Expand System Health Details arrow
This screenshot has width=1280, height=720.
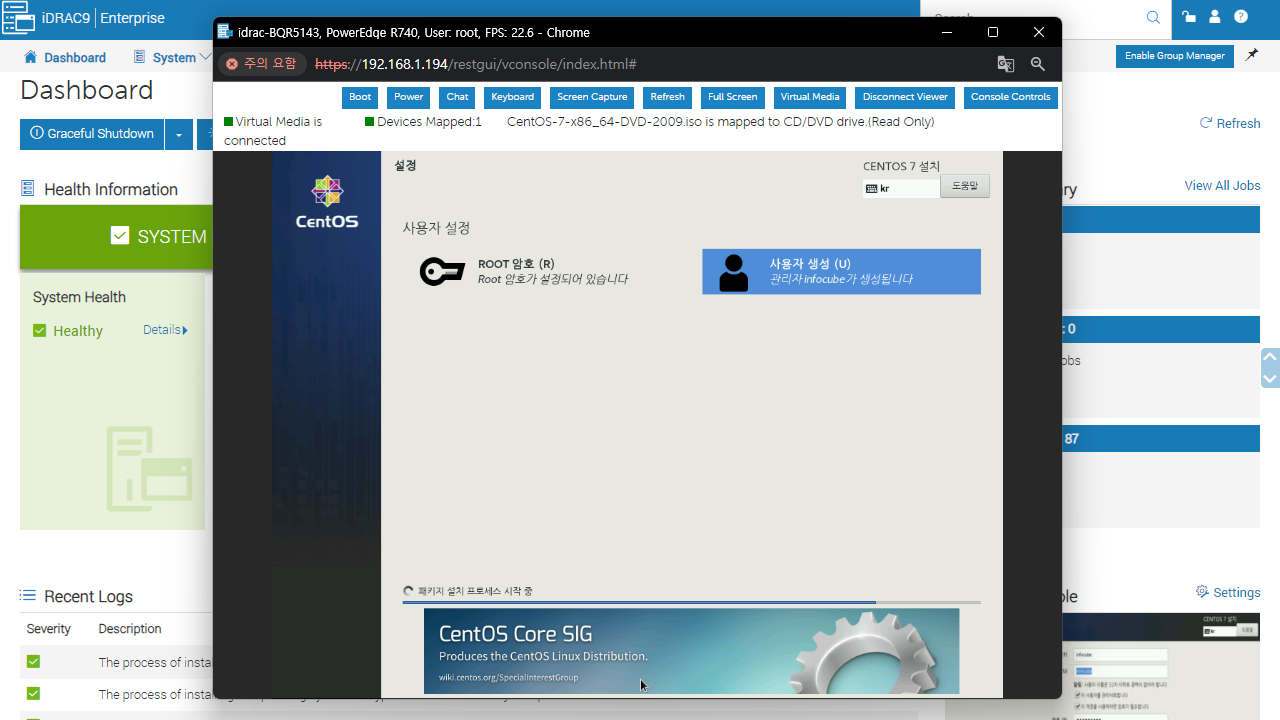coord(185,330)
